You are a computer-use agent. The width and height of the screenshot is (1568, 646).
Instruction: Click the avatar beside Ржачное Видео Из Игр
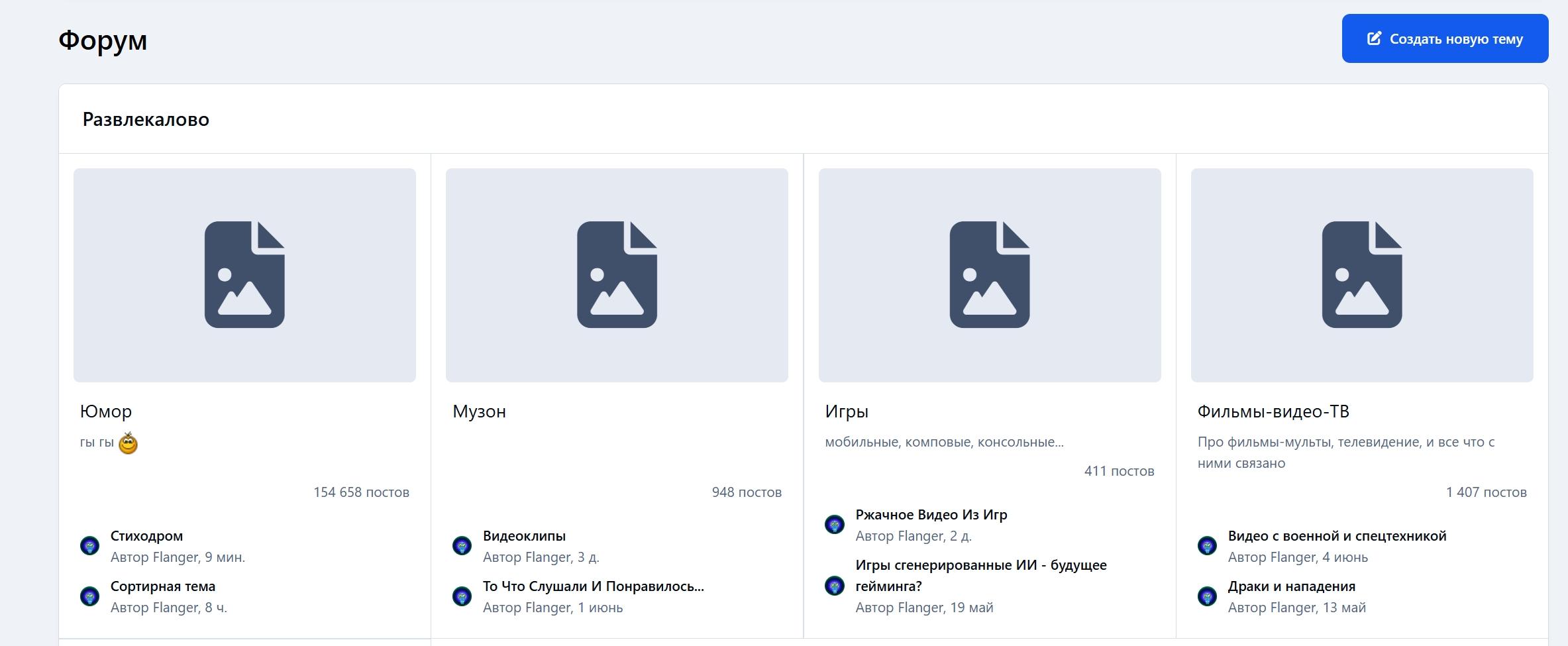(835, 525)
